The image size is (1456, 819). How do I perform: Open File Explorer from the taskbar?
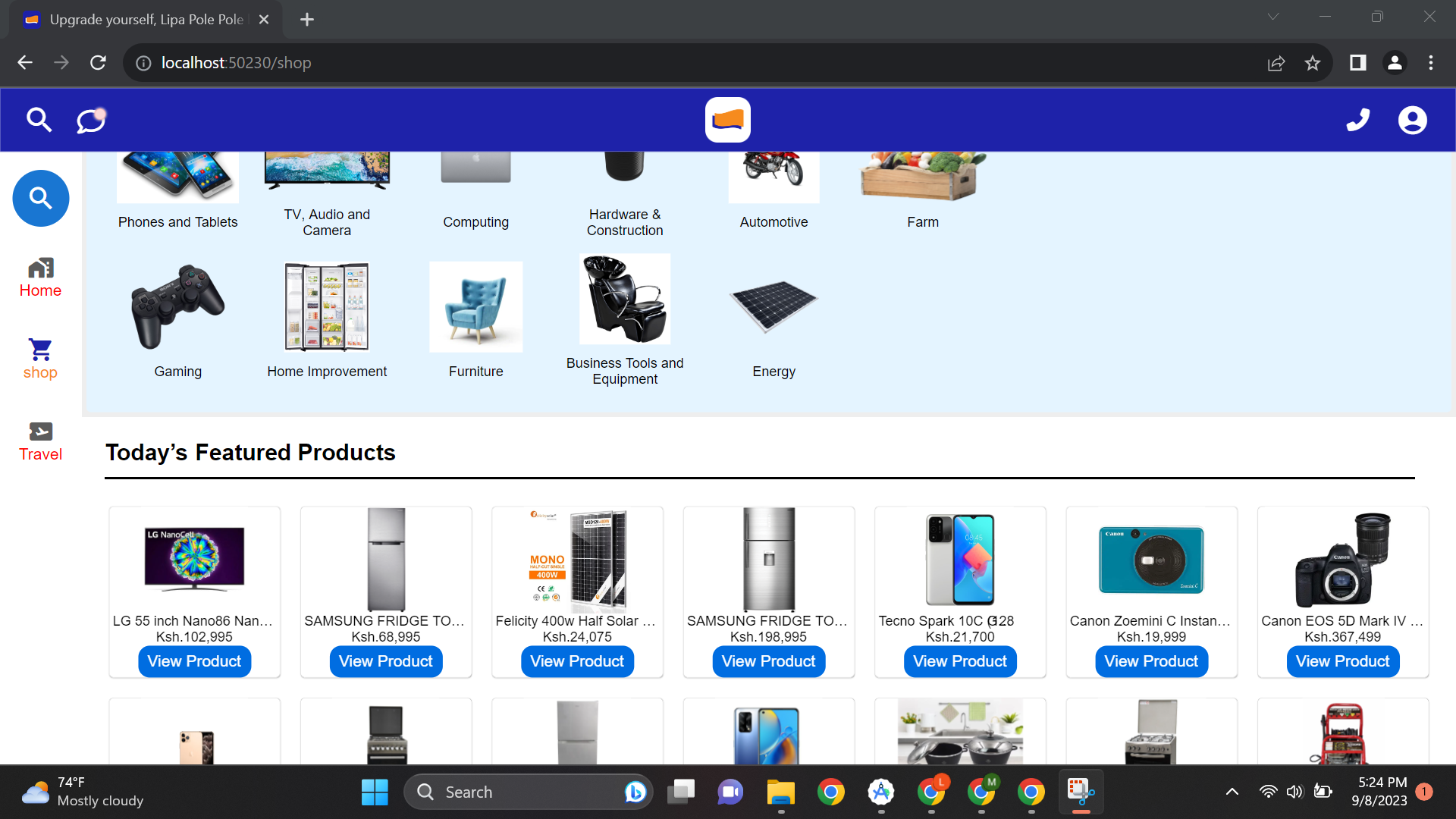tap(780, 792)
